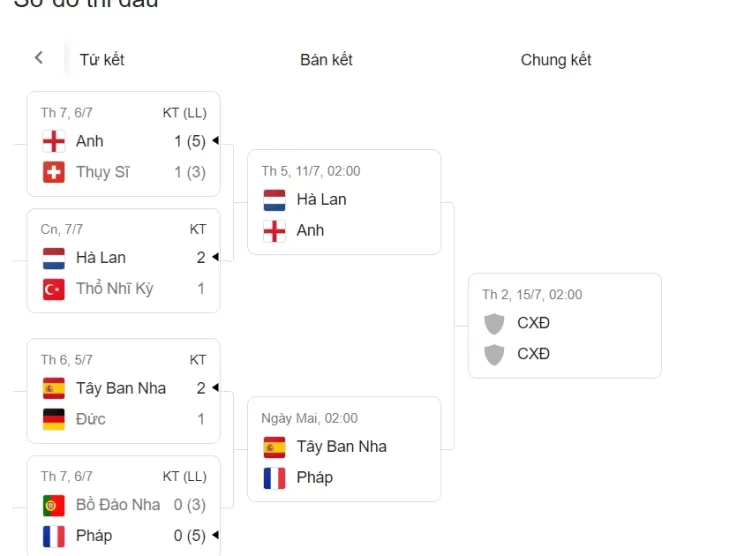Viewport: 737px width, 556px height.
Task: Click France flag in the semifinal card
Action: pos(275,478)
